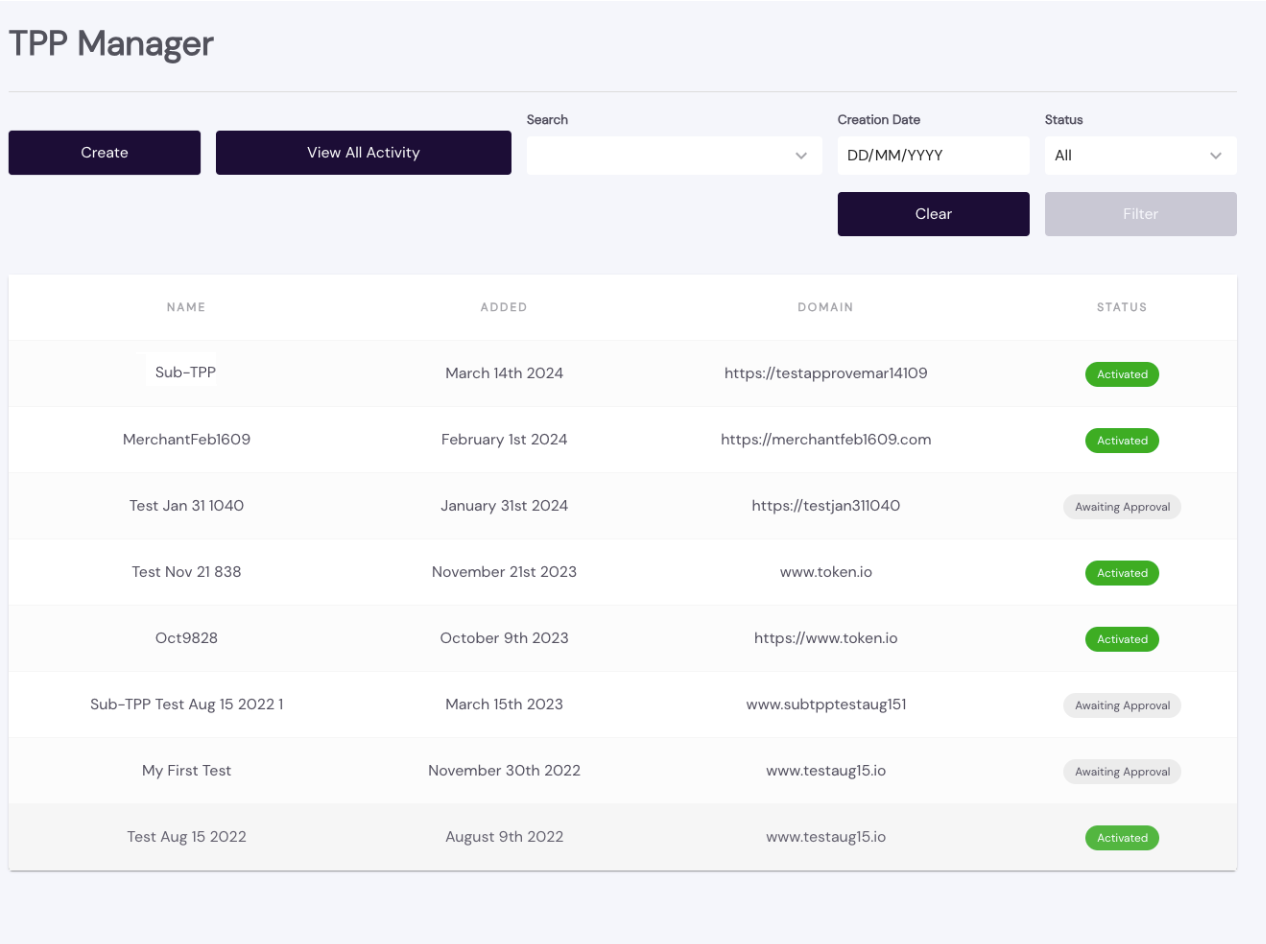
Task: Select the MerchantFeb1609 entry
Action: (x=186, y=440)
